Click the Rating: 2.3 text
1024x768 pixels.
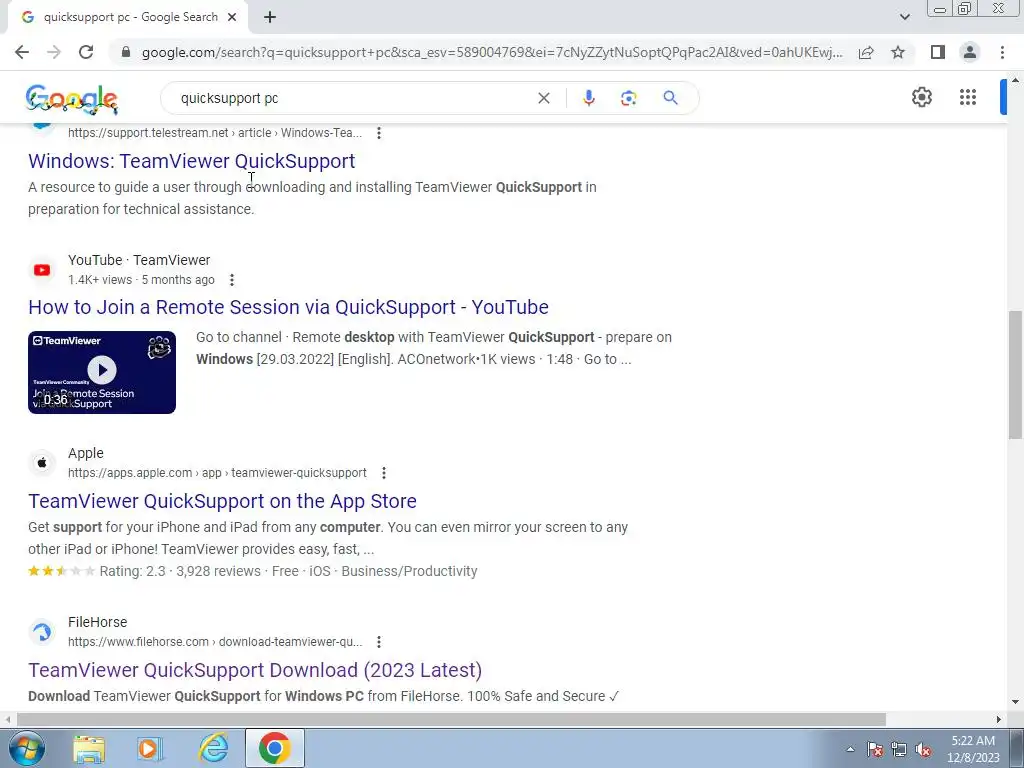[x=133, y=571]
